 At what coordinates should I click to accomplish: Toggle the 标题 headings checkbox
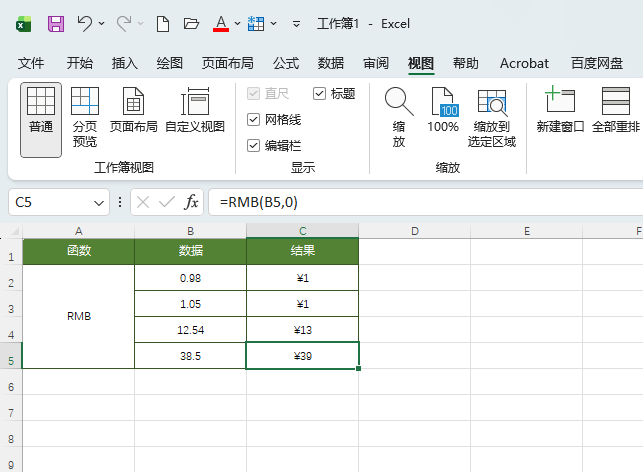click(x=319, y=93)
